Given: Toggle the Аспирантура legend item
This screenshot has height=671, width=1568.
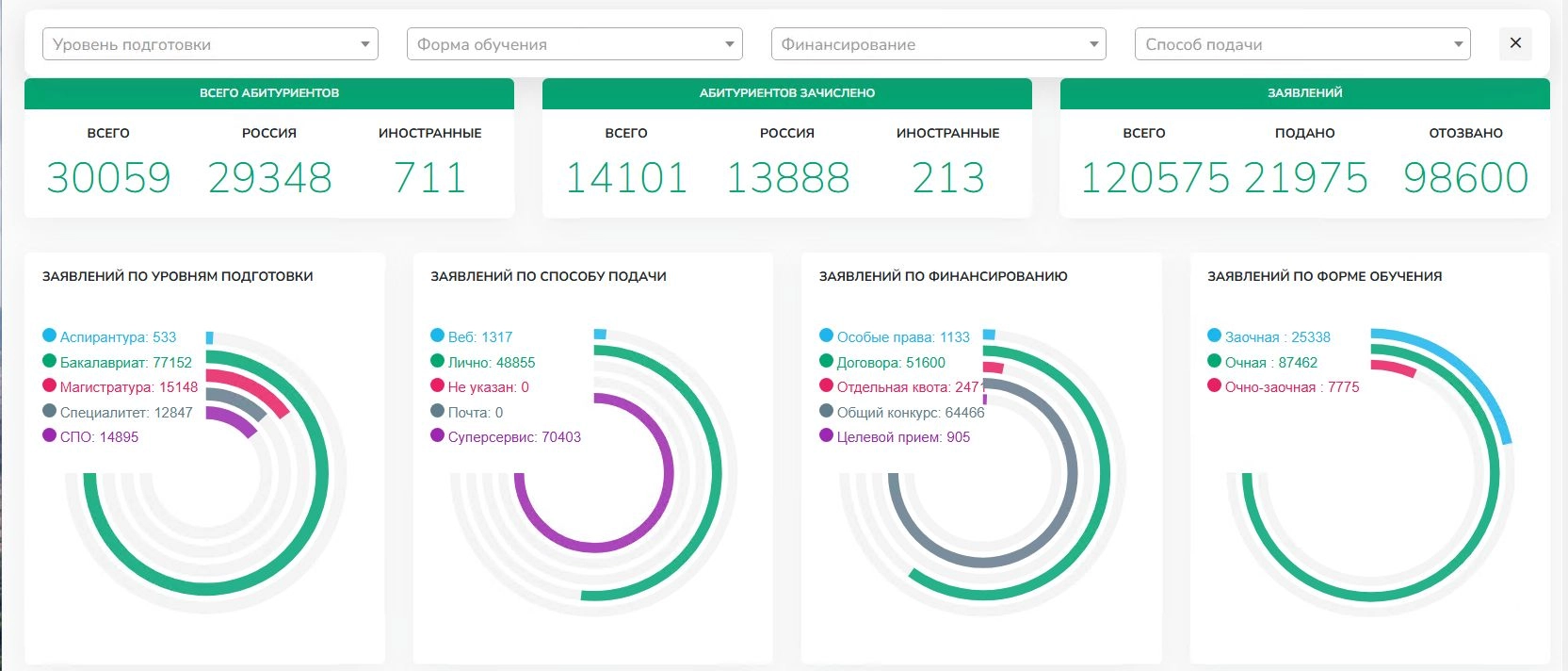Looking at the screenshot, I should point(118,336).
